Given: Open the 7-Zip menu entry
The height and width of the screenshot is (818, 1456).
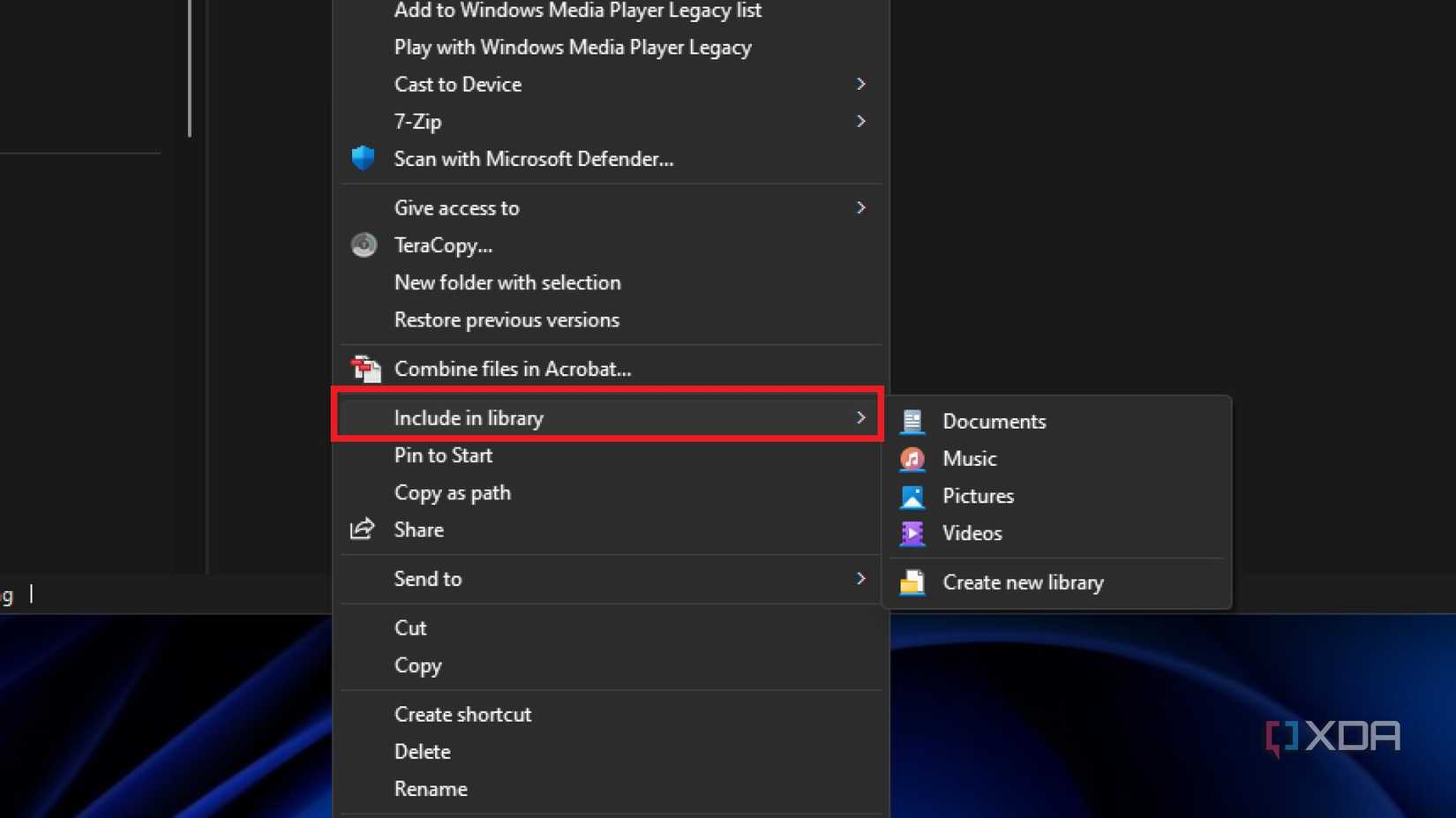Looking at the screenshot, I should point(612,121).
